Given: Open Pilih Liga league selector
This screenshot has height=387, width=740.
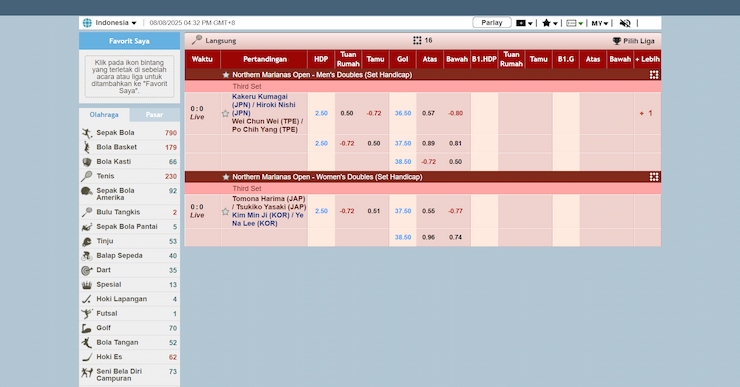Looking at the screenshot, I should 633,41.
